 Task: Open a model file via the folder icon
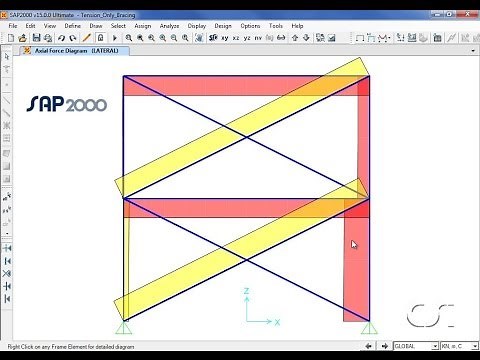[22, 38]
